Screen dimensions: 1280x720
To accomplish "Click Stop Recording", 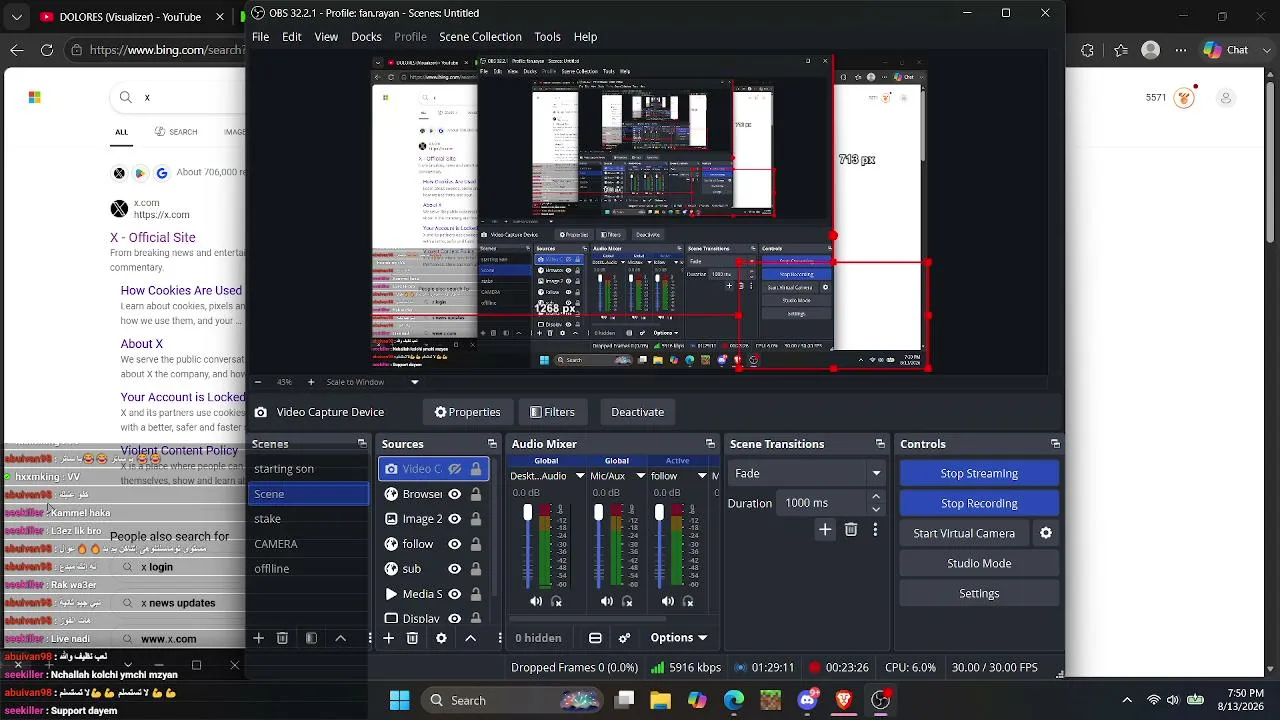I will pos(979,503).
